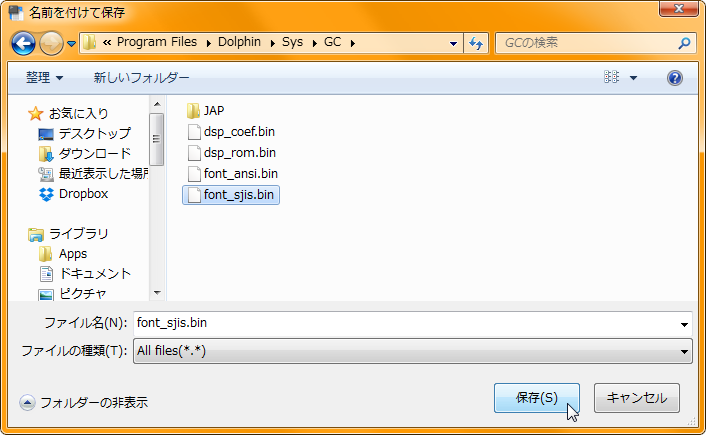Image resolution: width=706 pixels, height=435 pixels.
Task: Open ダウンロード in the navigation pane
Action: pos(95,154)
